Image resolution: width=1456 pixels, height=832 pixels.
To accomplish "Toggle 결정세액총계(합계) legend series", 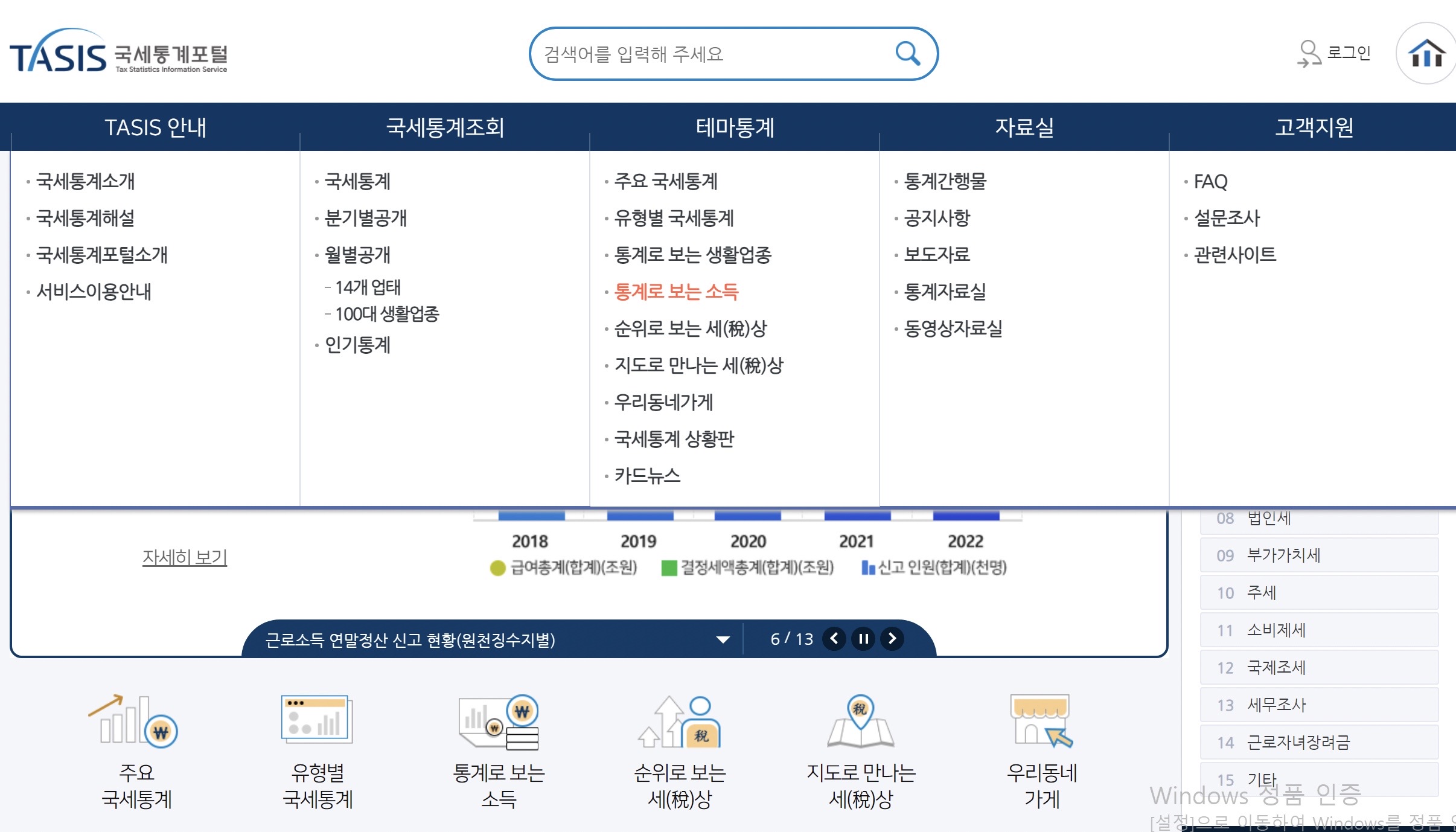I will point(747,568).
